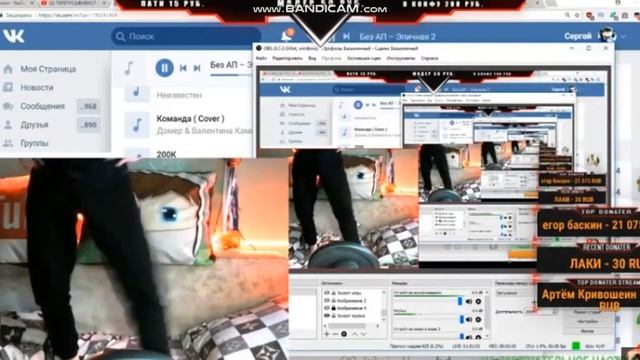Open Моя Страница in the VK sidebar
This screenshot has width=640, height=360.
48,69
